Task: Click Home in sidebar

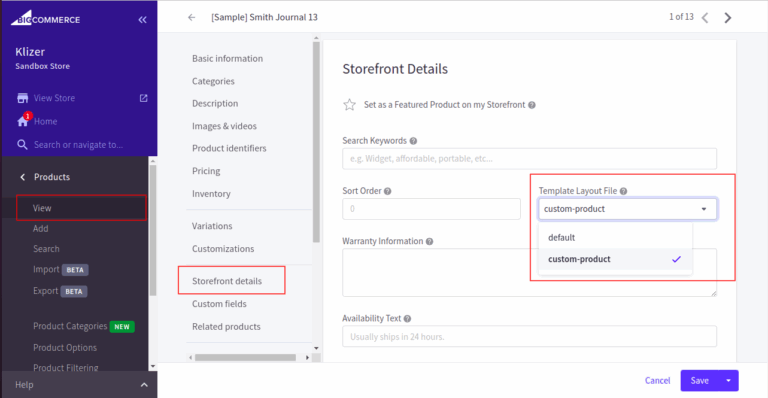Action: pos(46,121)
